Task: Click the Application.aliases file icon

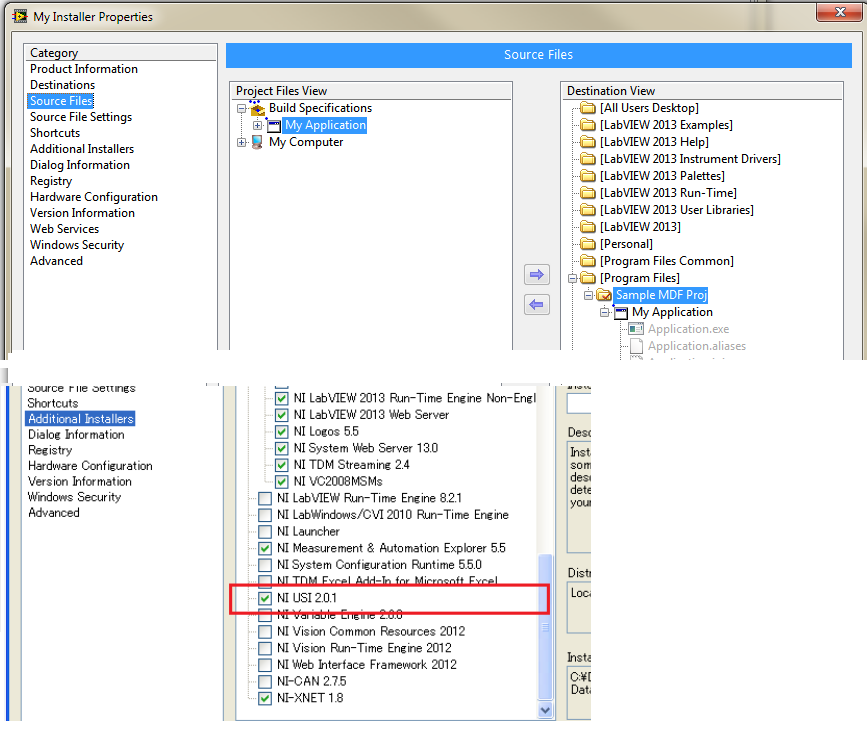Action: 636,346
